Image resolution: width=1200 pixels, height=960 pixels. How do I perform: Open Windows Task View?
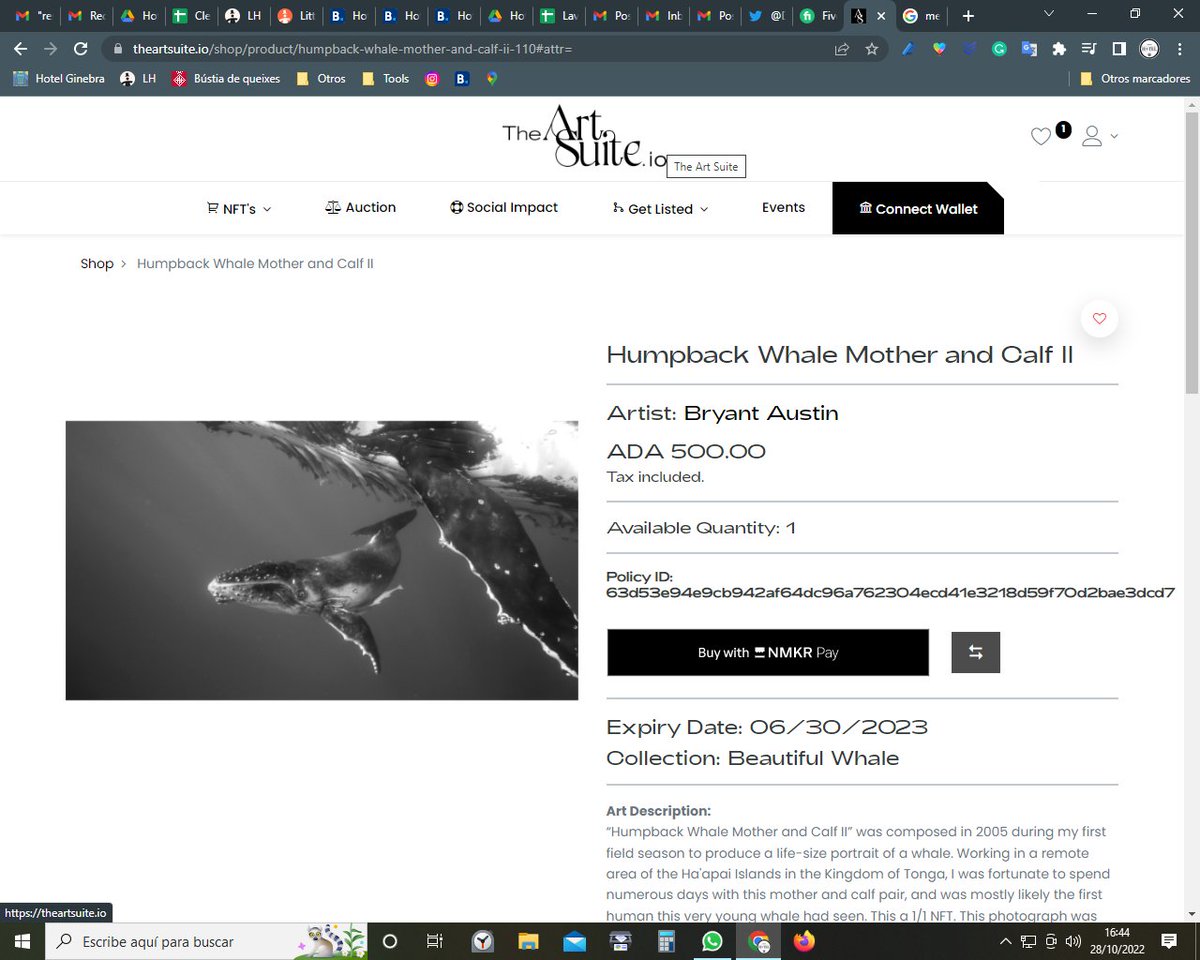coord(434,941)
